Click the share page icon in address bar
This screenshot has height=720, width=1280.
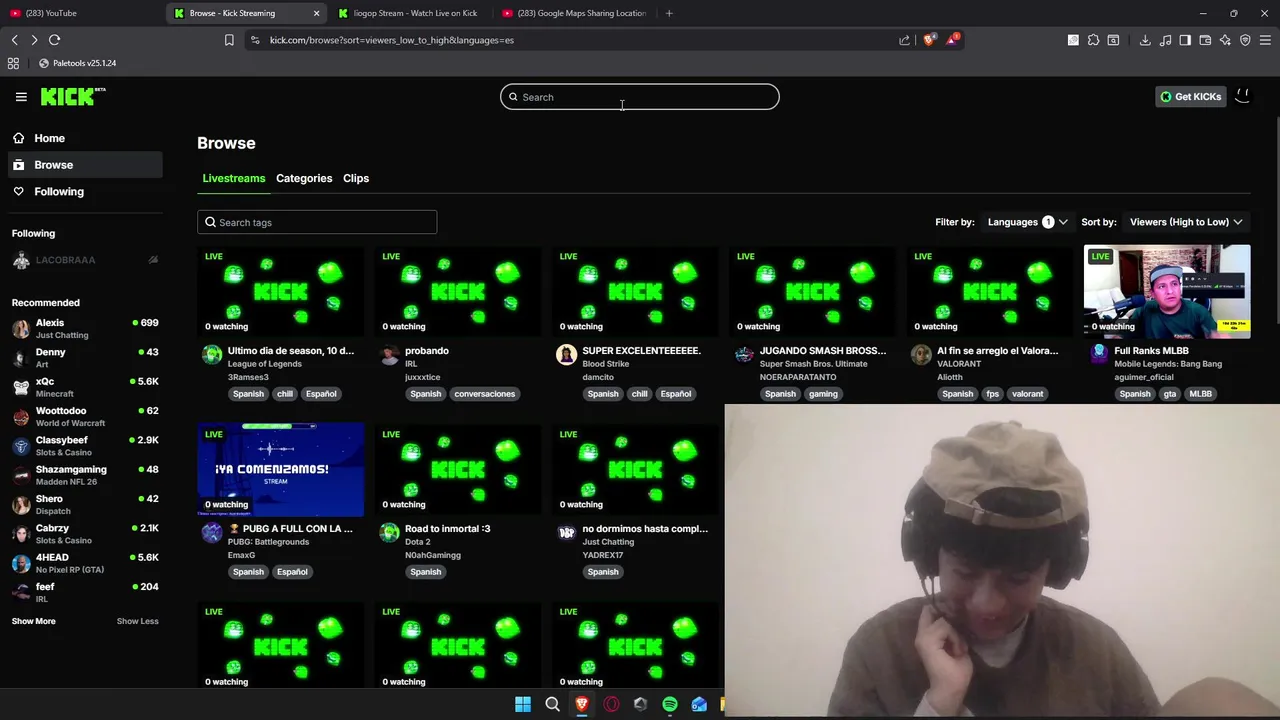904,40
